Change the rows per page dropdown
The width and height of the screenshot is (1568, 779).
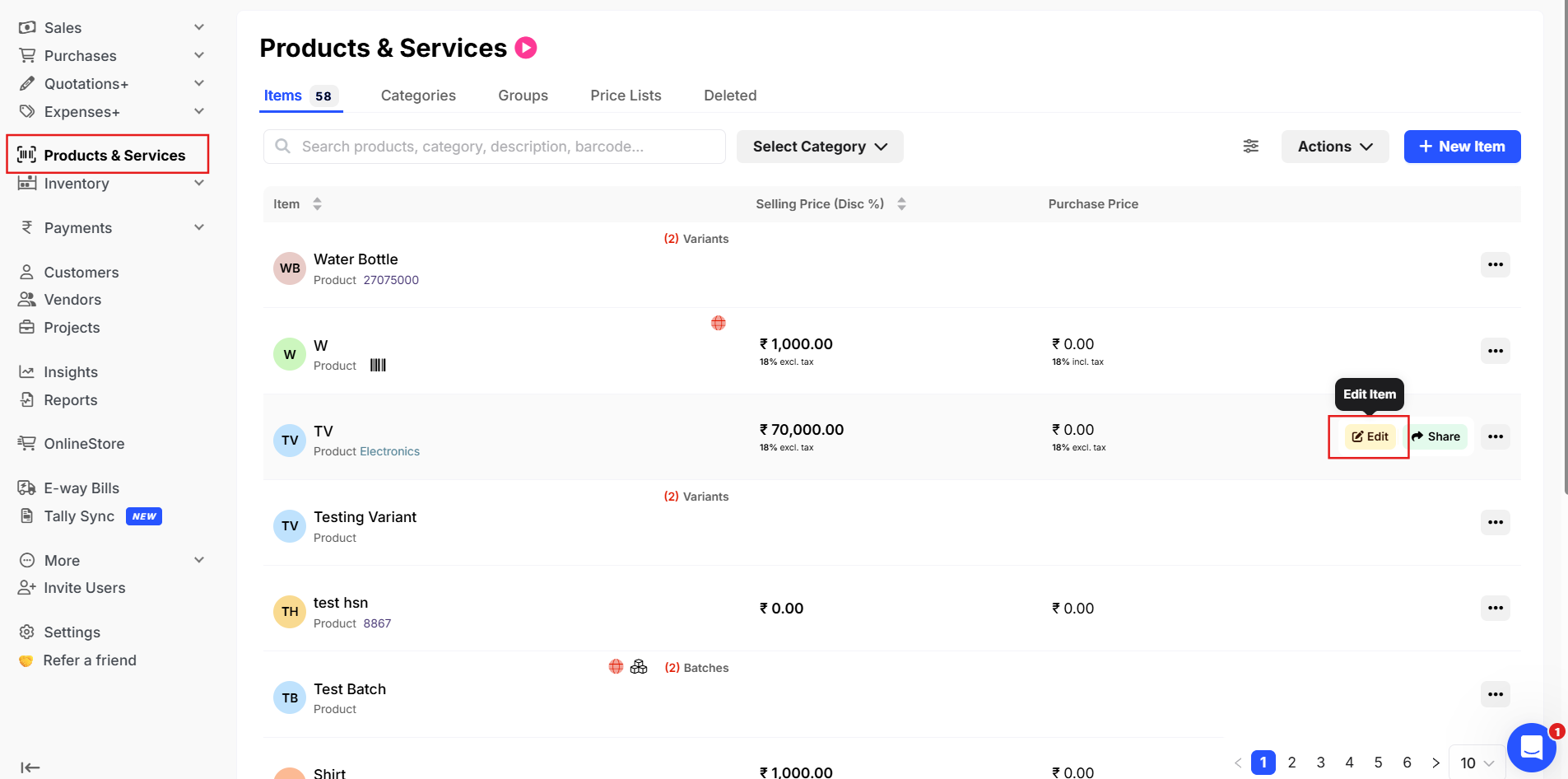pyautogui.click(x=1477, y=763)
